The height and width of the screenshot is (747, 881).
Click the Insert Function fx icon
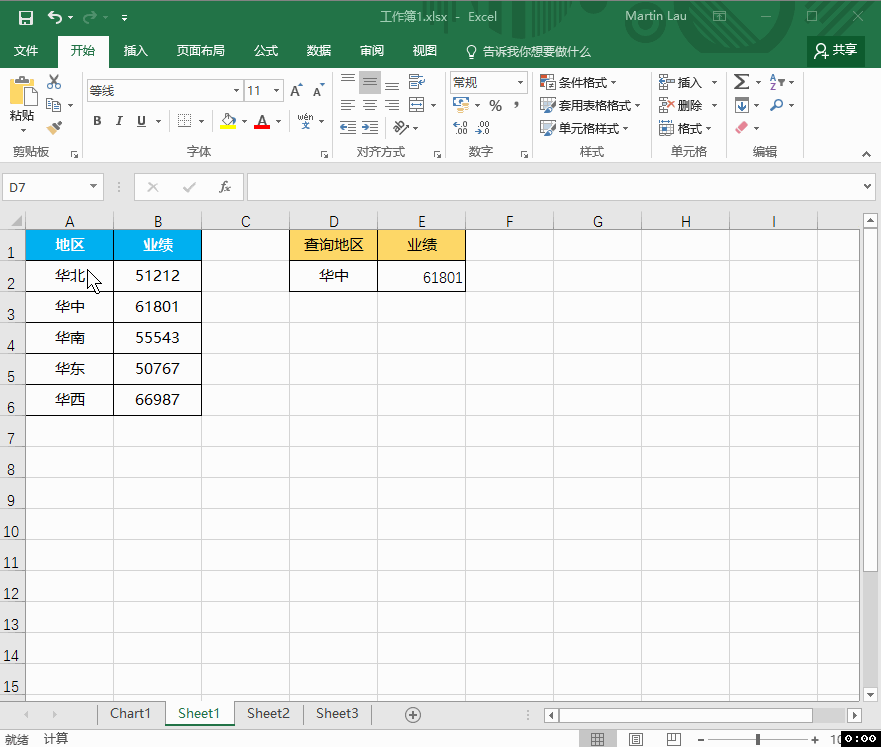point(225,187)
